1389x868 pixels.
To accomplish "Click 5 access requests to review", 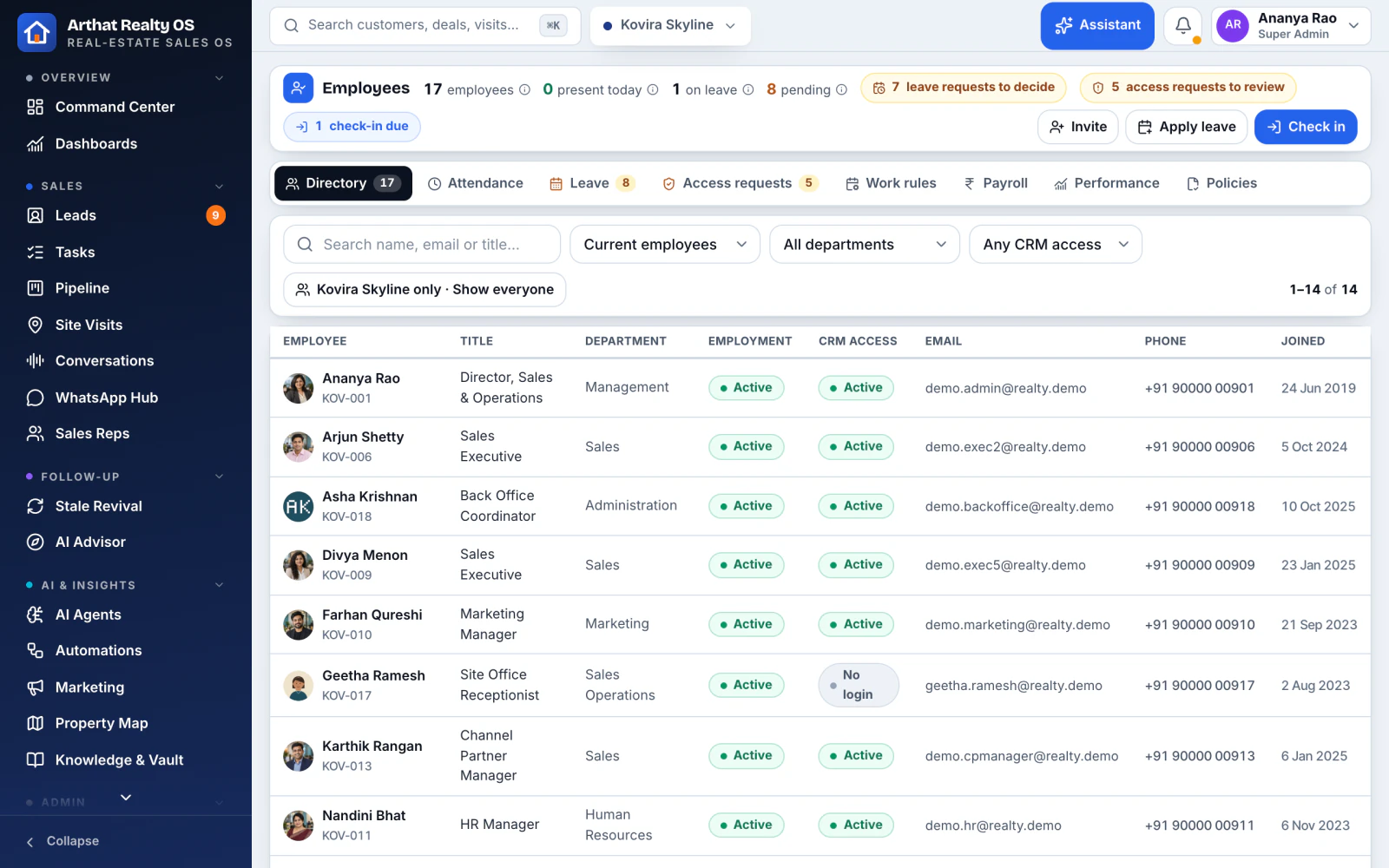I will pos(1188,88).
